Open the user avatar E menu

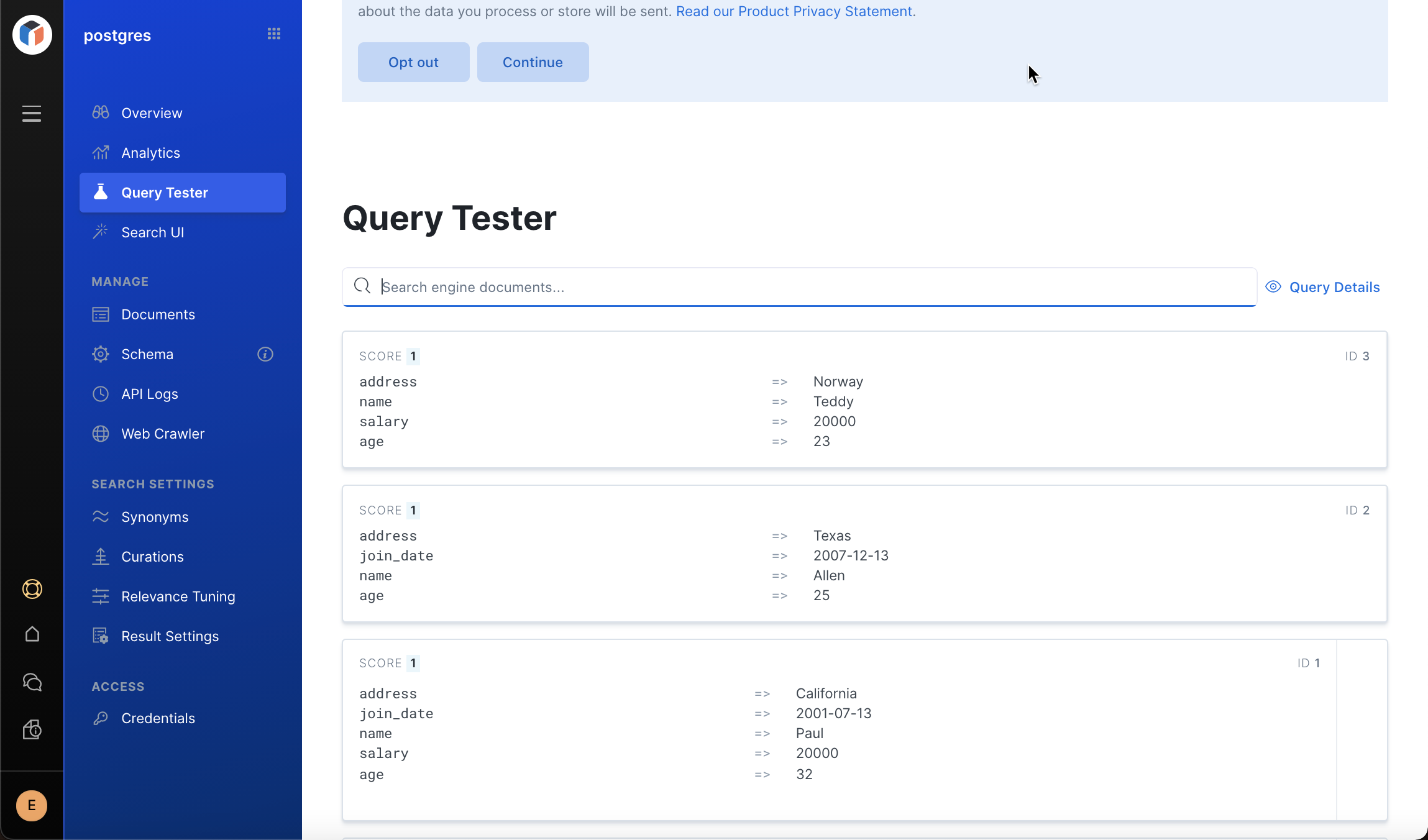click(32, 806)
